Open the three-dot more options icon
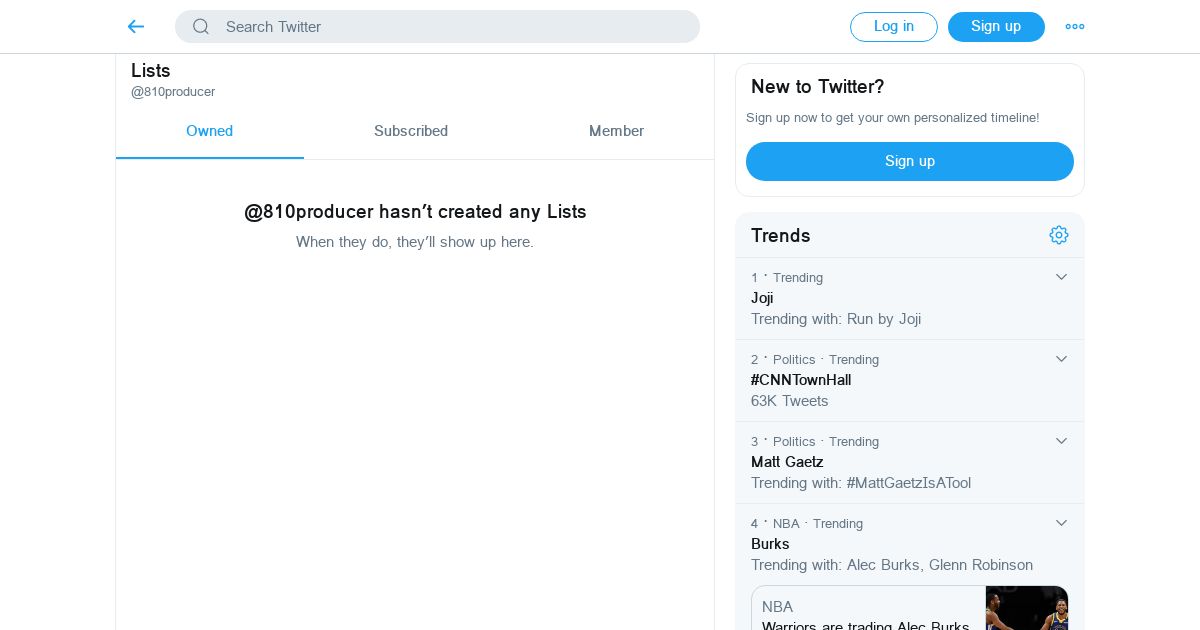Image resolution: width=1200 pixels, height=630 pixels. [x=1075, y=27]
